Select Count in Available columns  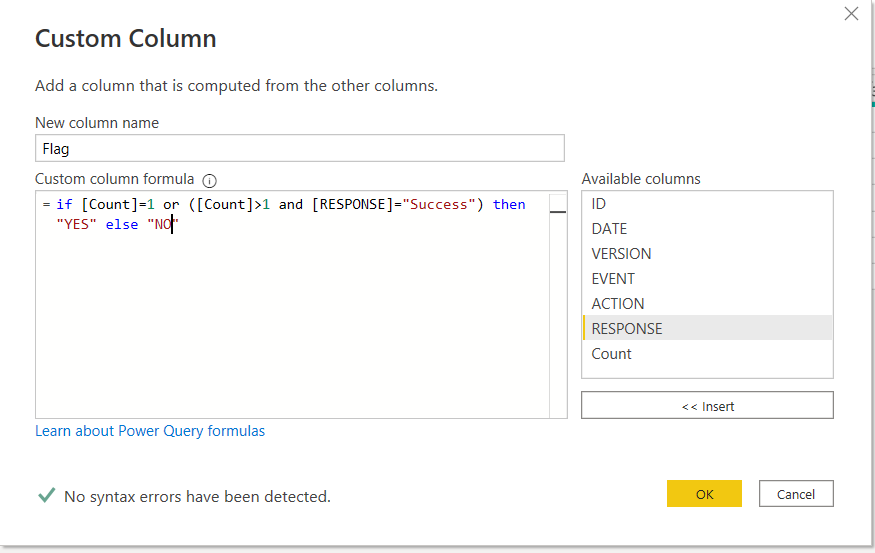coord(707,354)
